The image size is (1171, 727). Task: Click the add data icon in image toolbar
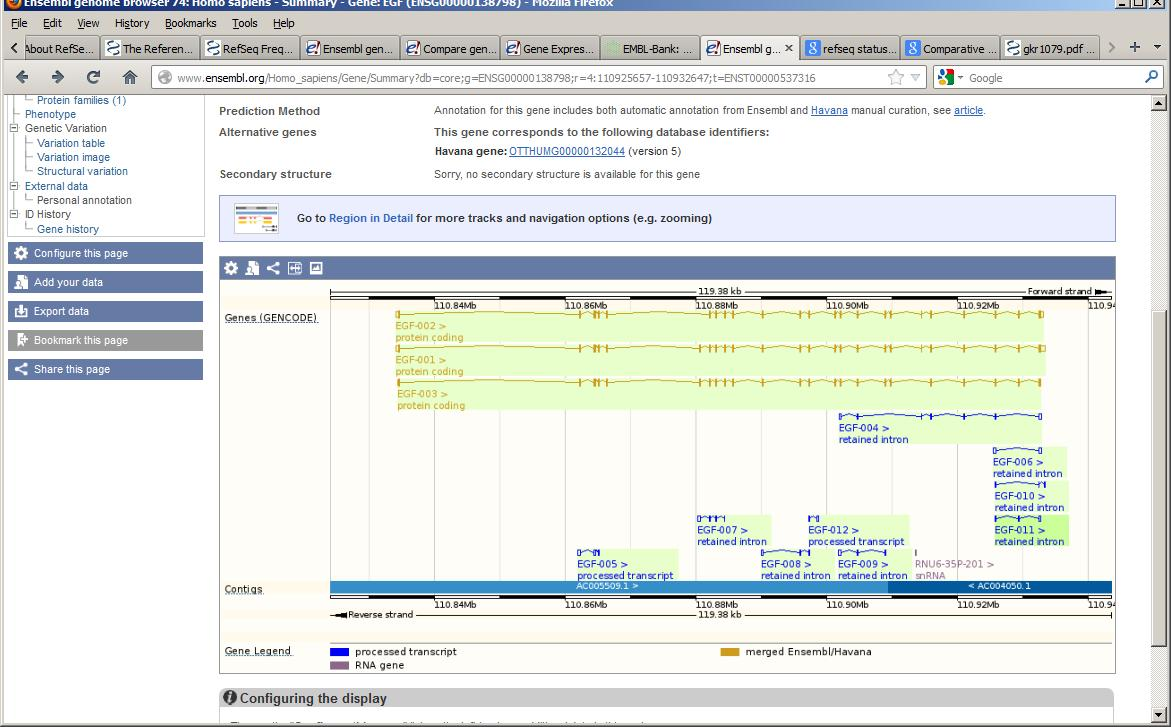coord(252,268)
